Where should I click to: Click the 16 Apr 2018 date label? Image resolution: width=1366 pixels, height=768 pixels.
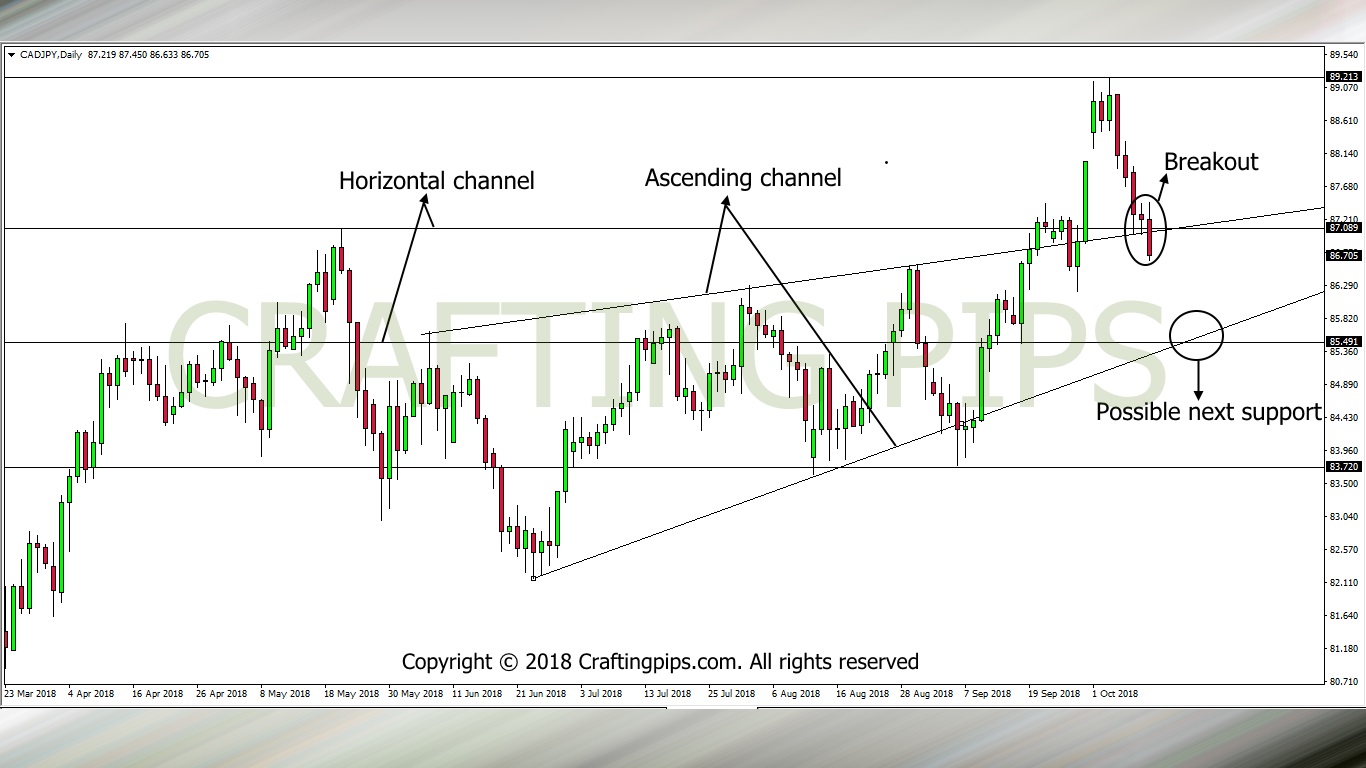click(158, 693)
